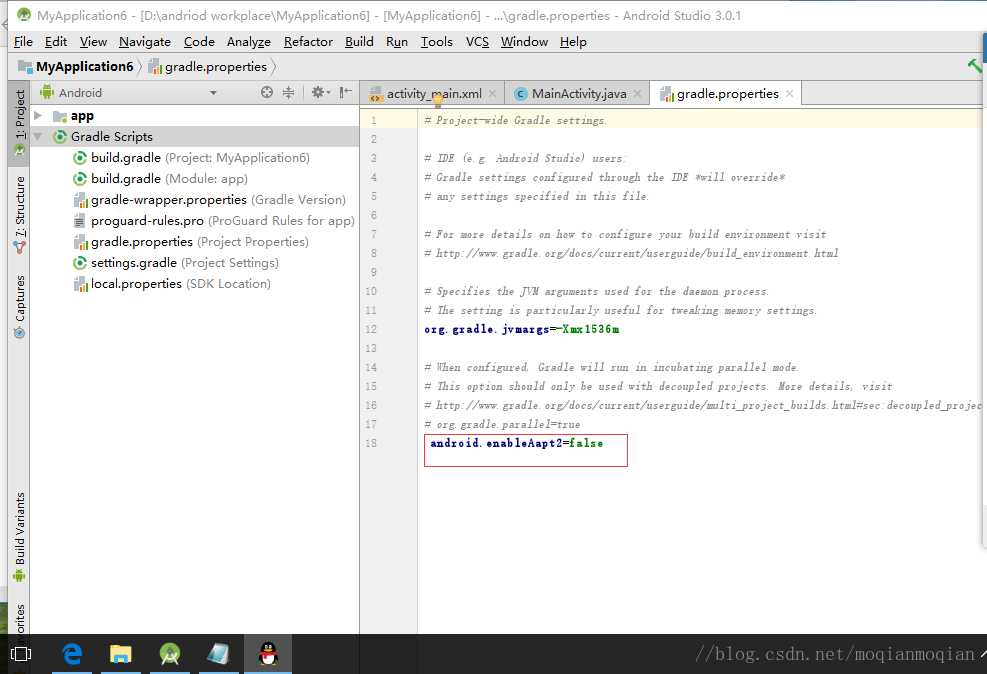Open File Explorer from taskbar
987x674 pixels.
[x=121, y=654]
